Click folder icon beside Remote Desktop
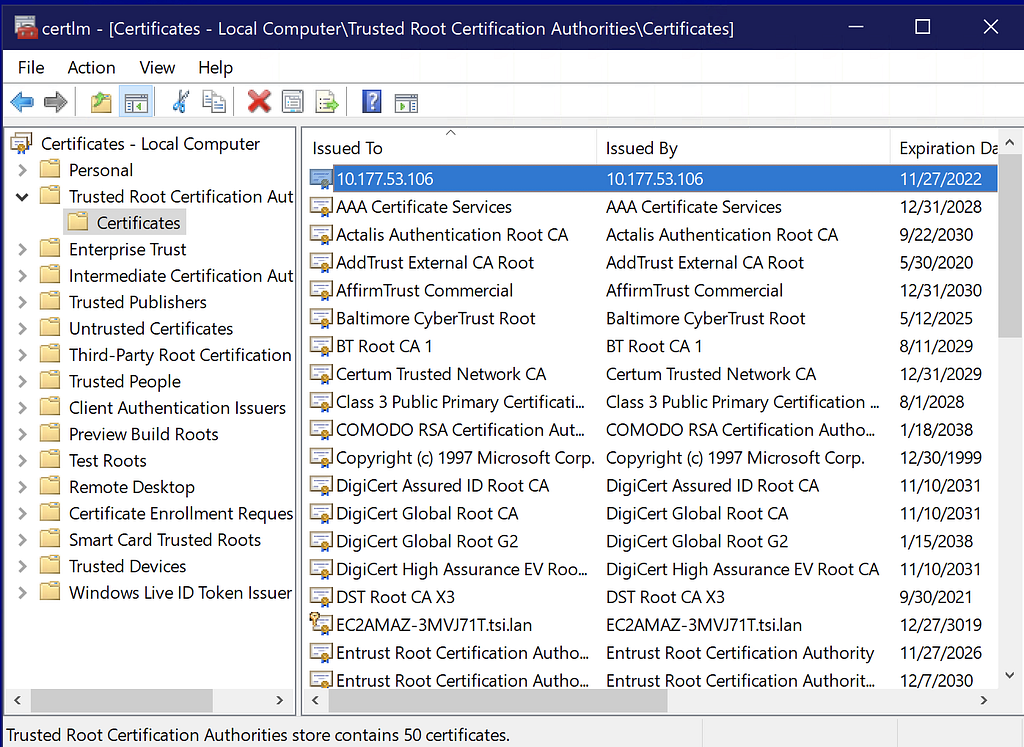The image size is (1024, 747). [50, 486]
